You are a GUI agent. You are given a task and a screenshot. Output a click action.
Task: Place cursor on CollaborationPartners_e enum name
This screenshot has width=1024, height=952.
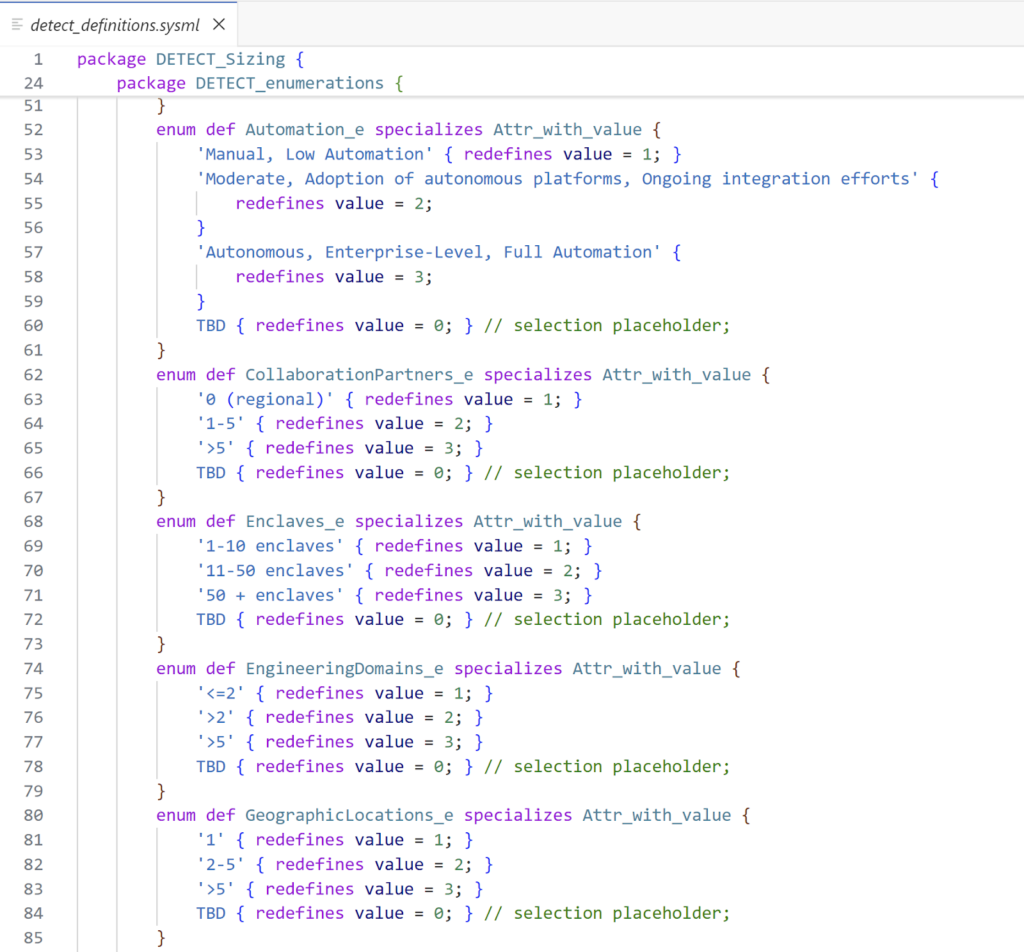(359, 375)
